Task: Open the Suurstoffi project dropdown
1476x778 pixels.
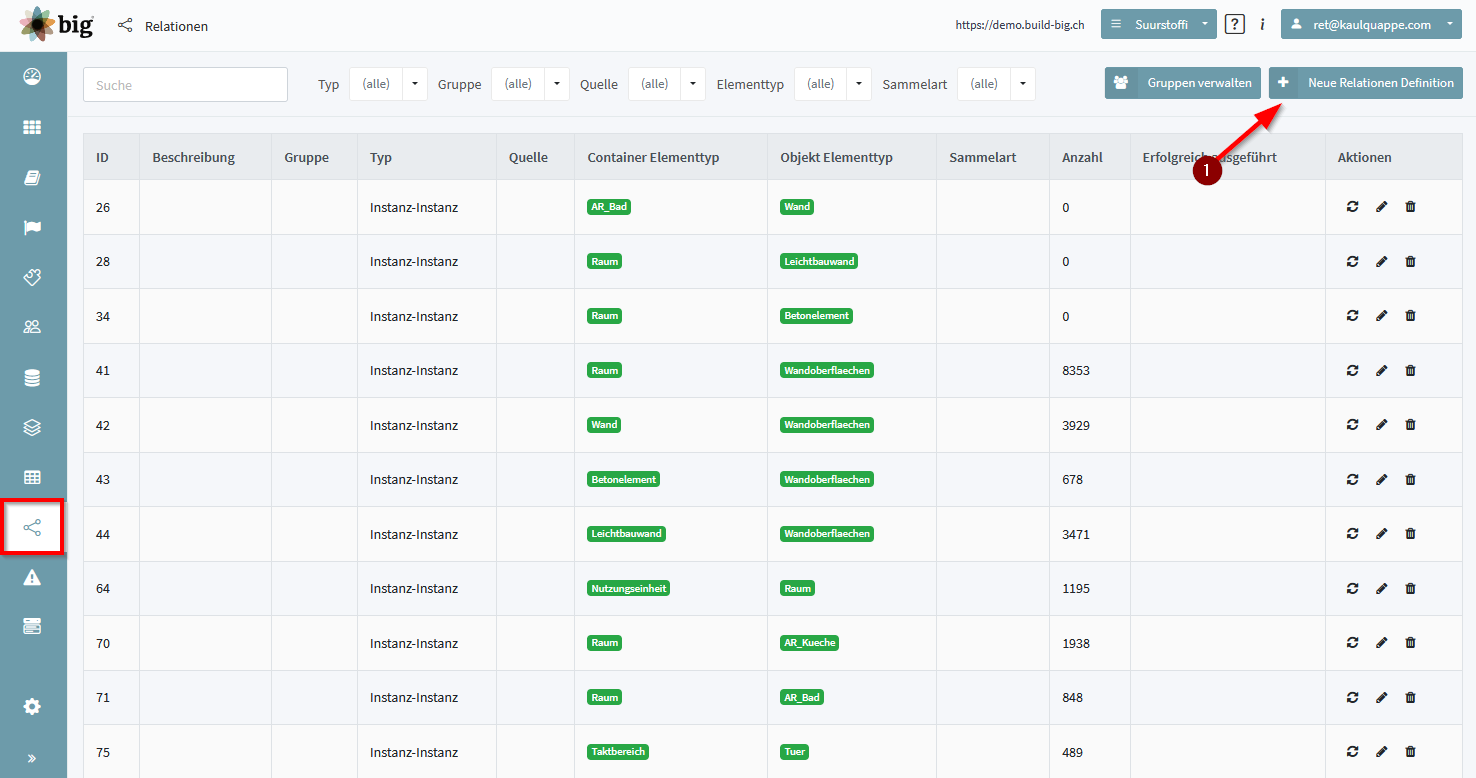Action: 1159,24
